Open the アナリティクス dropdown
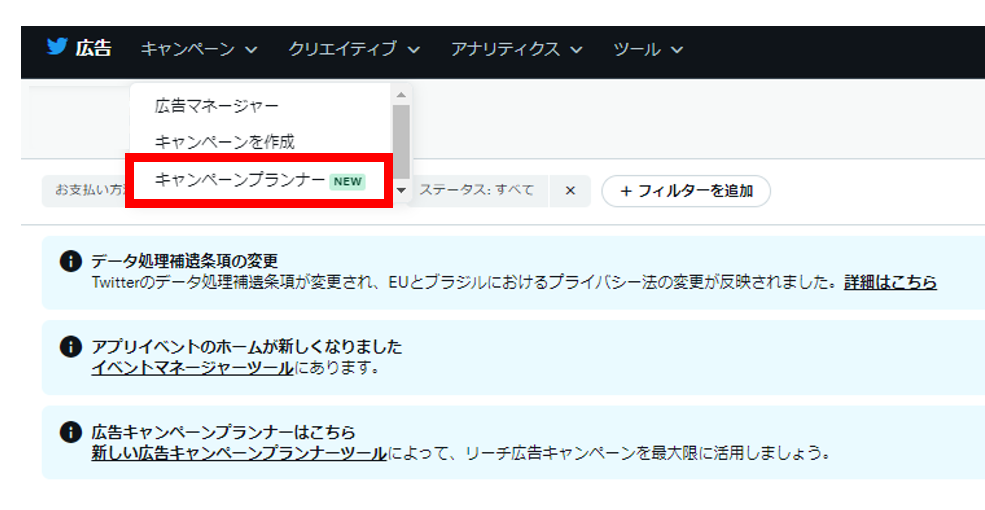985x510 pixels. click(x=516, y=49)
